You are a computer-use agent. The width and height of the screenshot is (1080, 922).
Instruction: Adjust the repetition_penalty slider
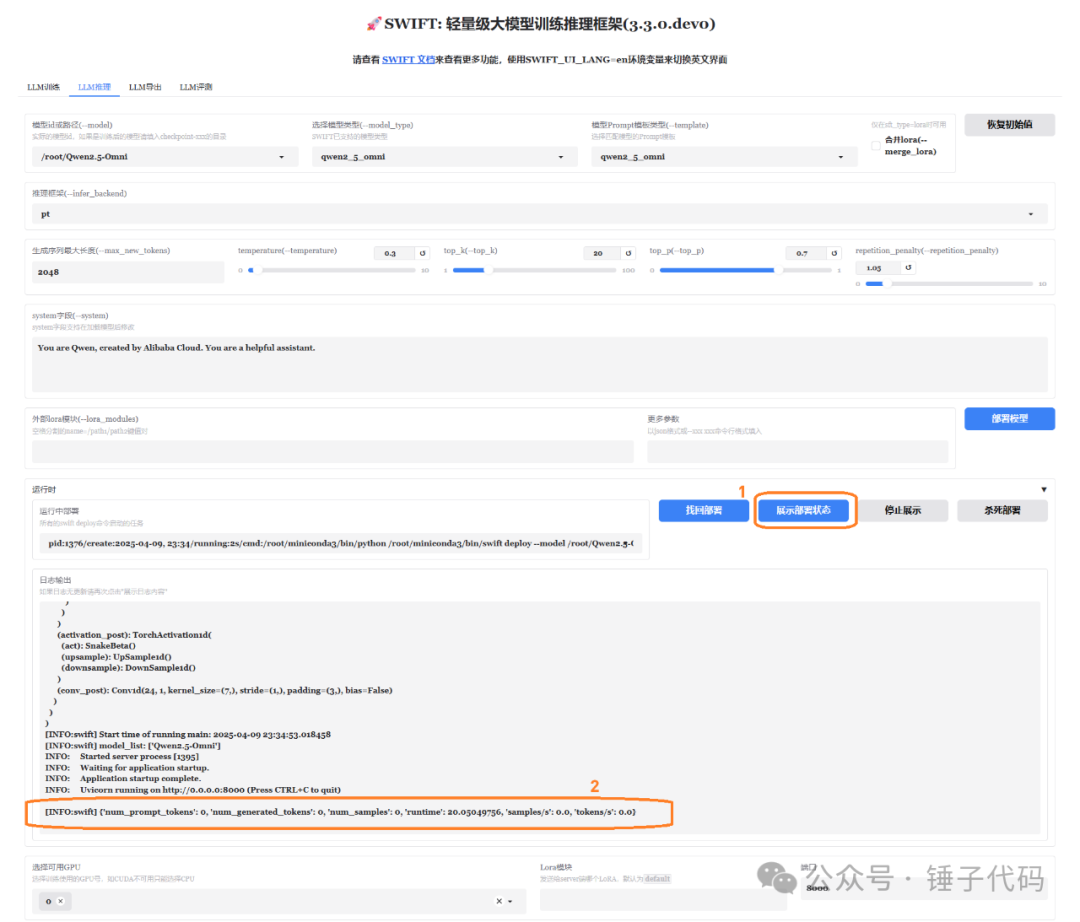click(949, 284)
